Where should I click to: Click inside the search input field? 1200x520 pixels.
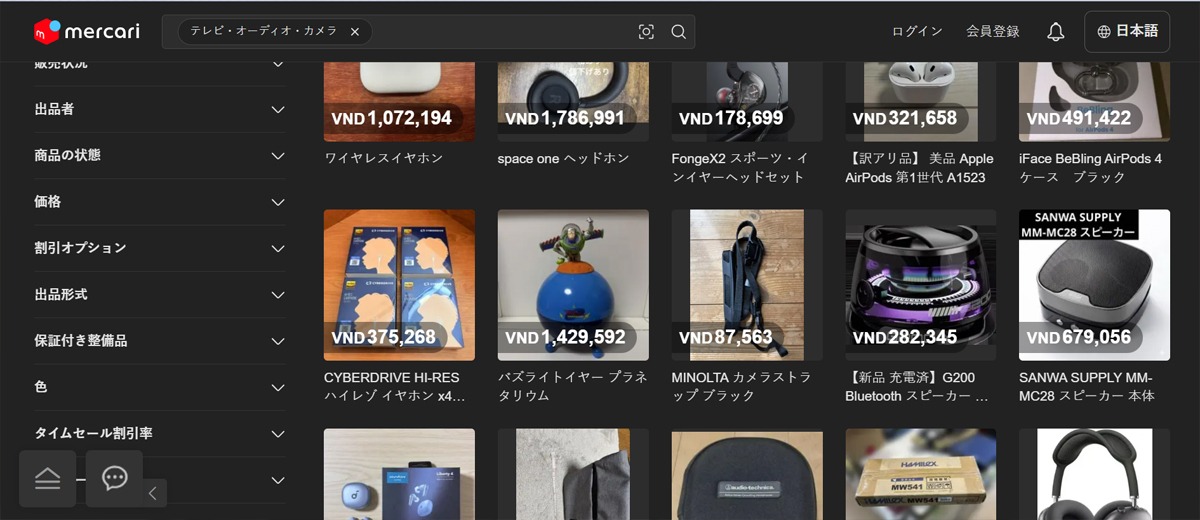click(x=500, y=32)
